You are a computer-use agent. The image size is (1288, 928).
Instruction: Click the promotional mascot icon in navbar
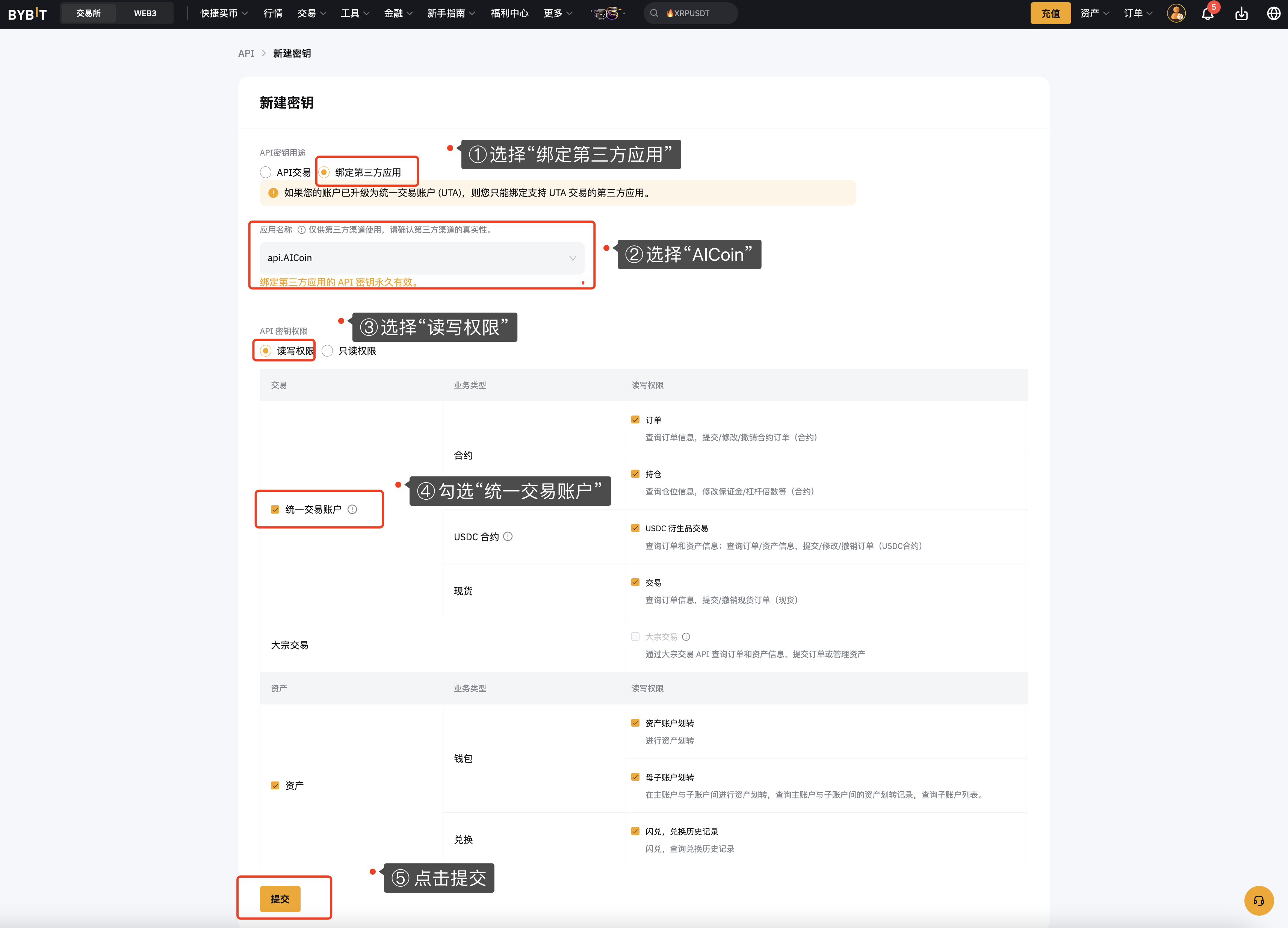pos(607,13)
